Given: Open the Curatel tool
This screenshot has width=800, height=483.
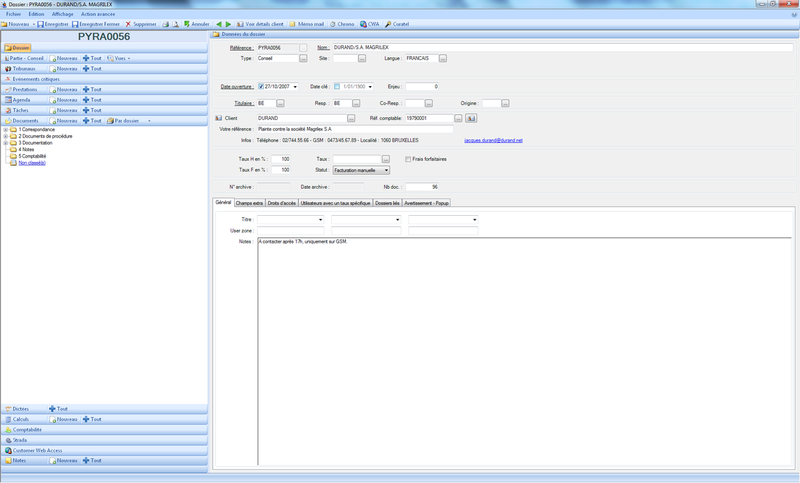Looking at the screenshot, I should pos(397,24).
